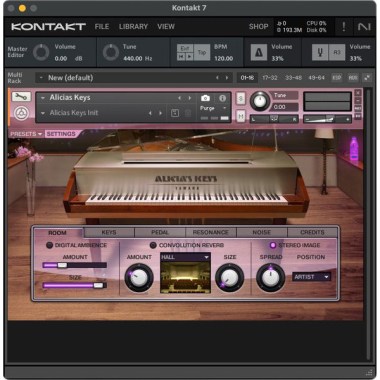
Task: Click the Native Instruments logo icon
Action: pos(364,27)
